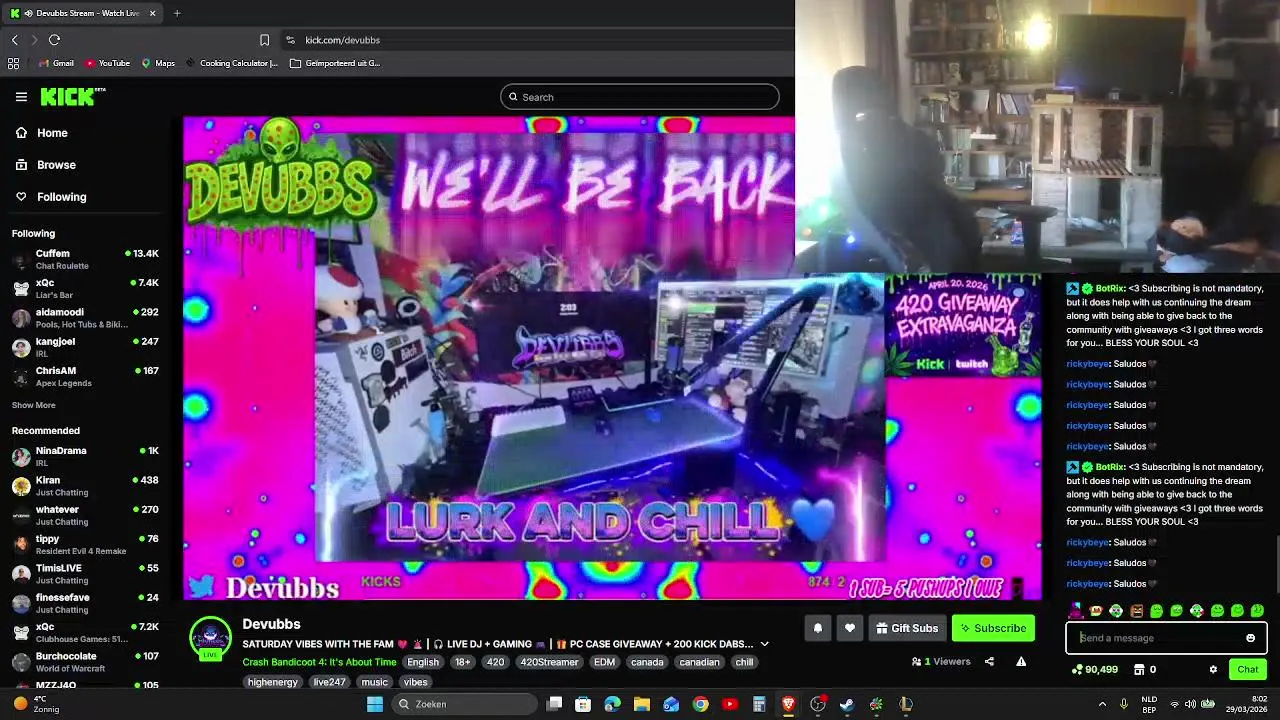The image size is (1280, 720).
Task: Open the Crash Bandicoot 4 category link
Action: point(319,662)
